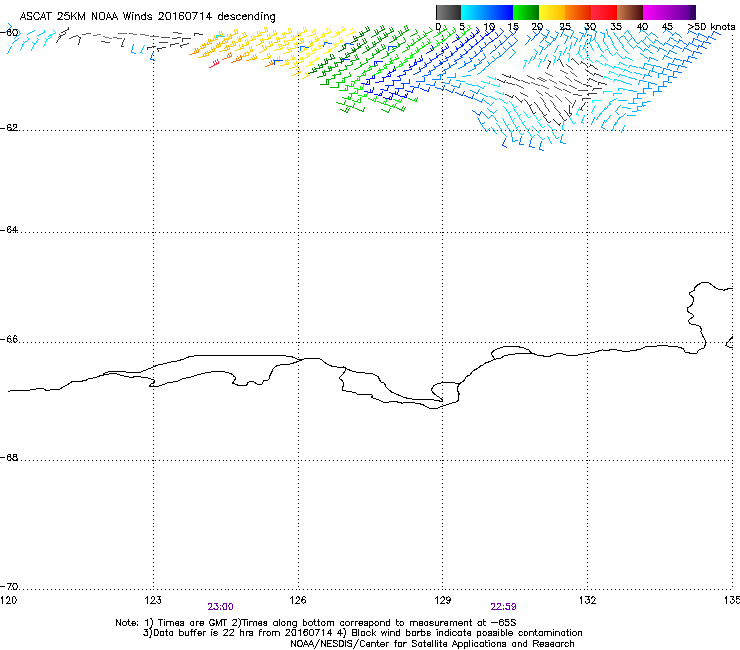Click the title 'ASCAT 25KM NOAA Winds 20160714 descending'

(x=147, y=17)
